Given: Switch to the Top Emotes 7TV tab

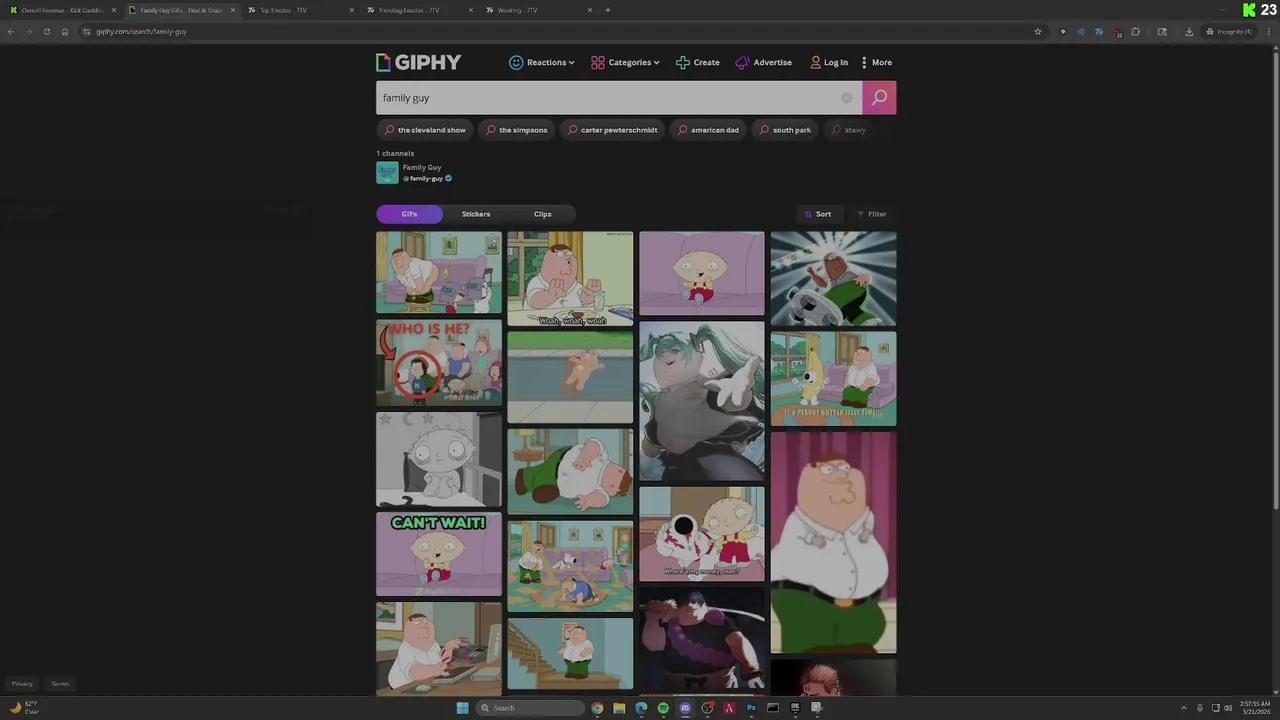Looking at the screenshot, I should point(301,10).
